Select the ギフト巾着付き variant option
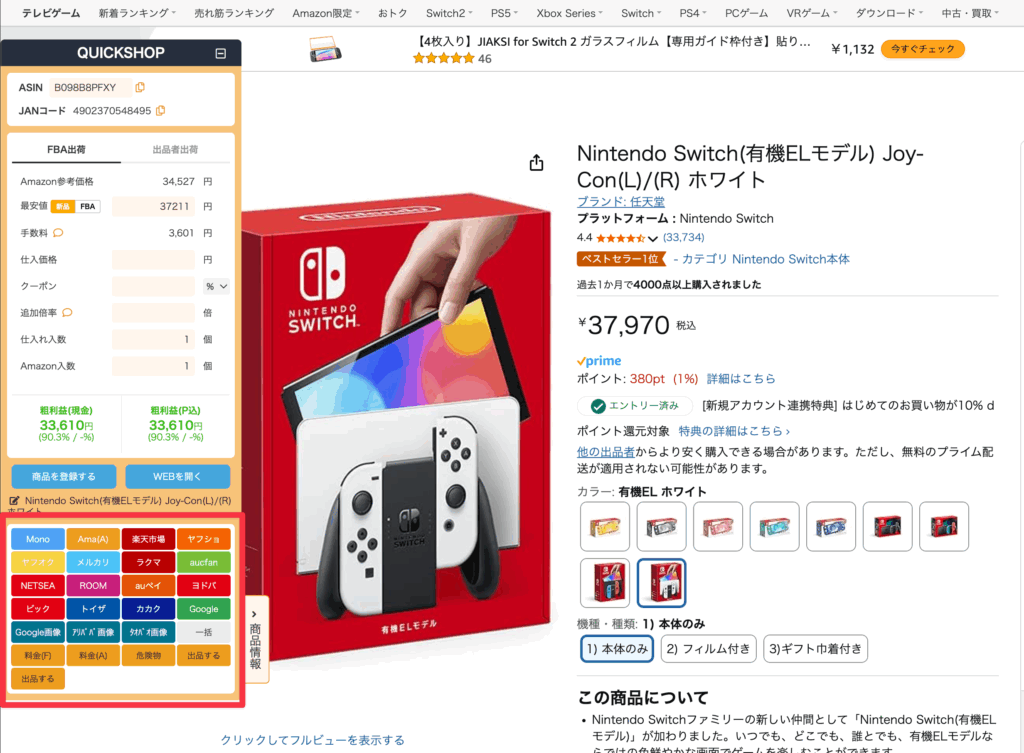Viewport: 1024px width, 753px height. click(815, 649)
